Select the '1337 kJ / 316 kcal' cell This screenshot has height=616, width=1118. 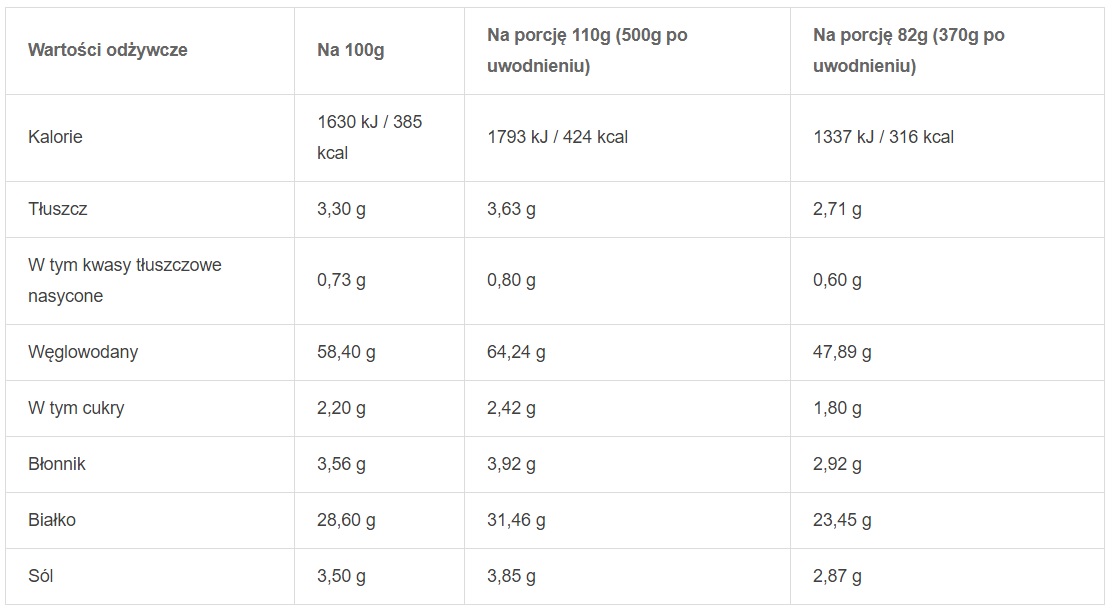click(883, 137)
